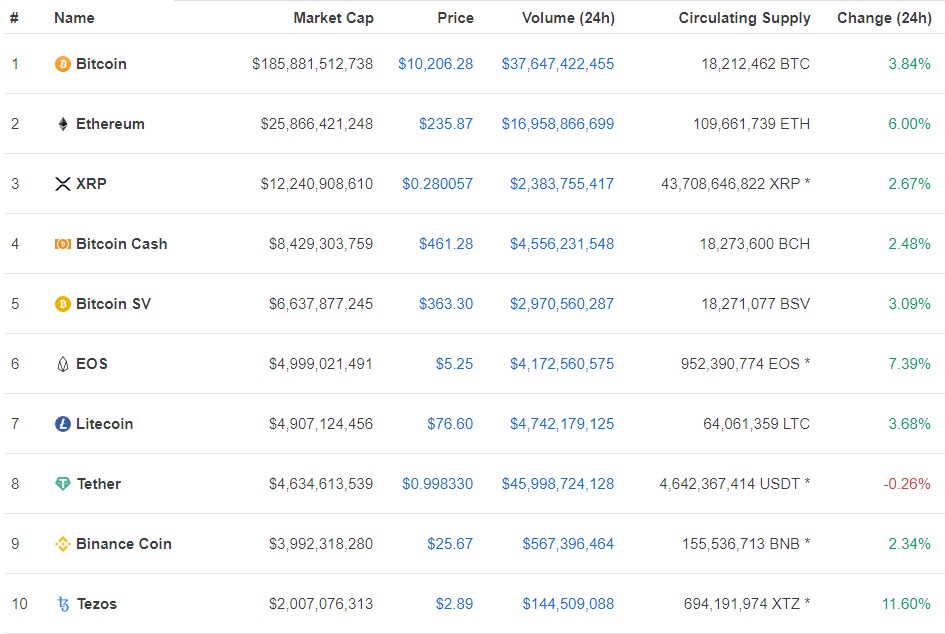Open the Bitcoin Cash name link
Viewport: 945px width, 634px height.
[x=122, y=244]
